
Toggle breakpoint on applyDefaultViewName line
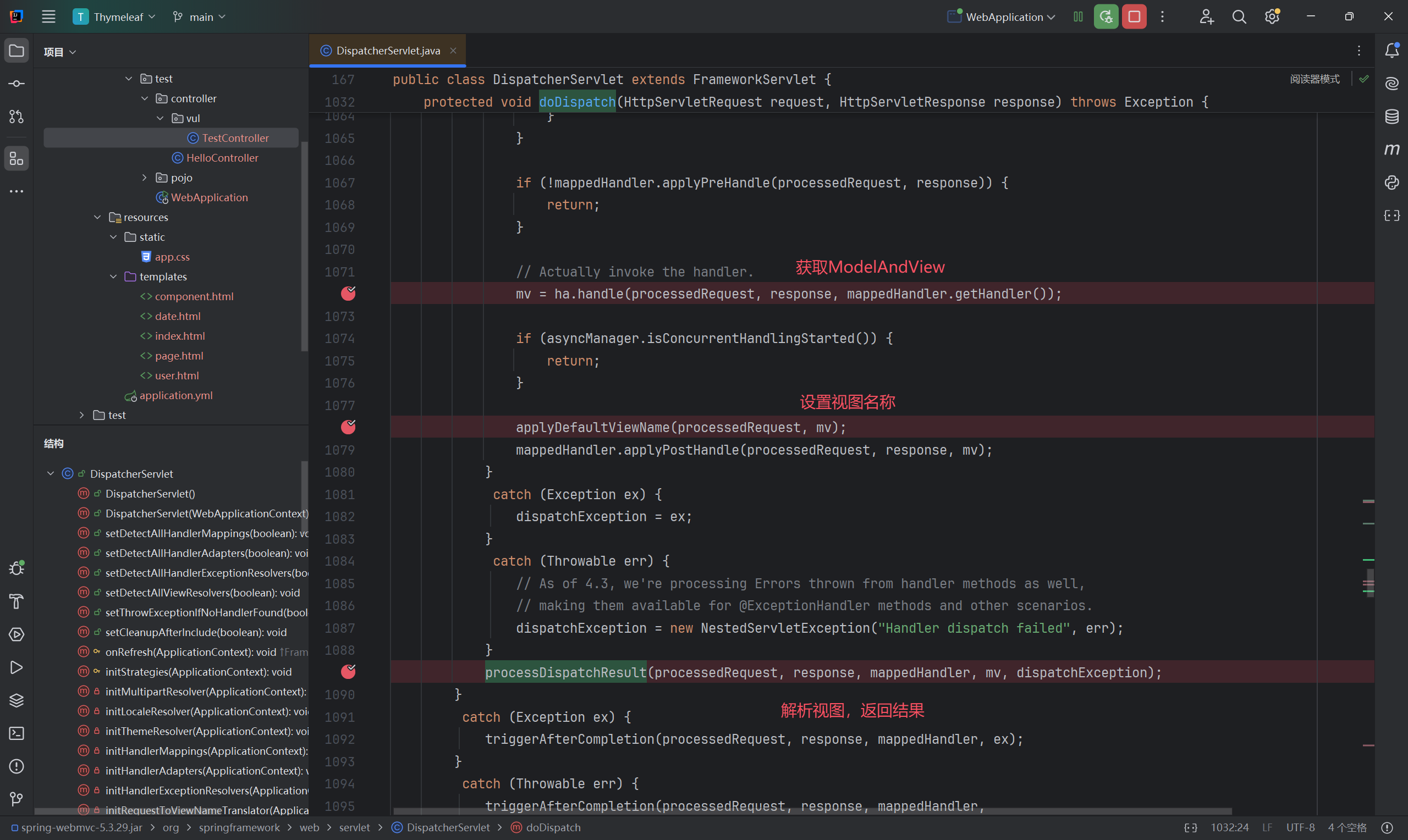click(348, 427)
